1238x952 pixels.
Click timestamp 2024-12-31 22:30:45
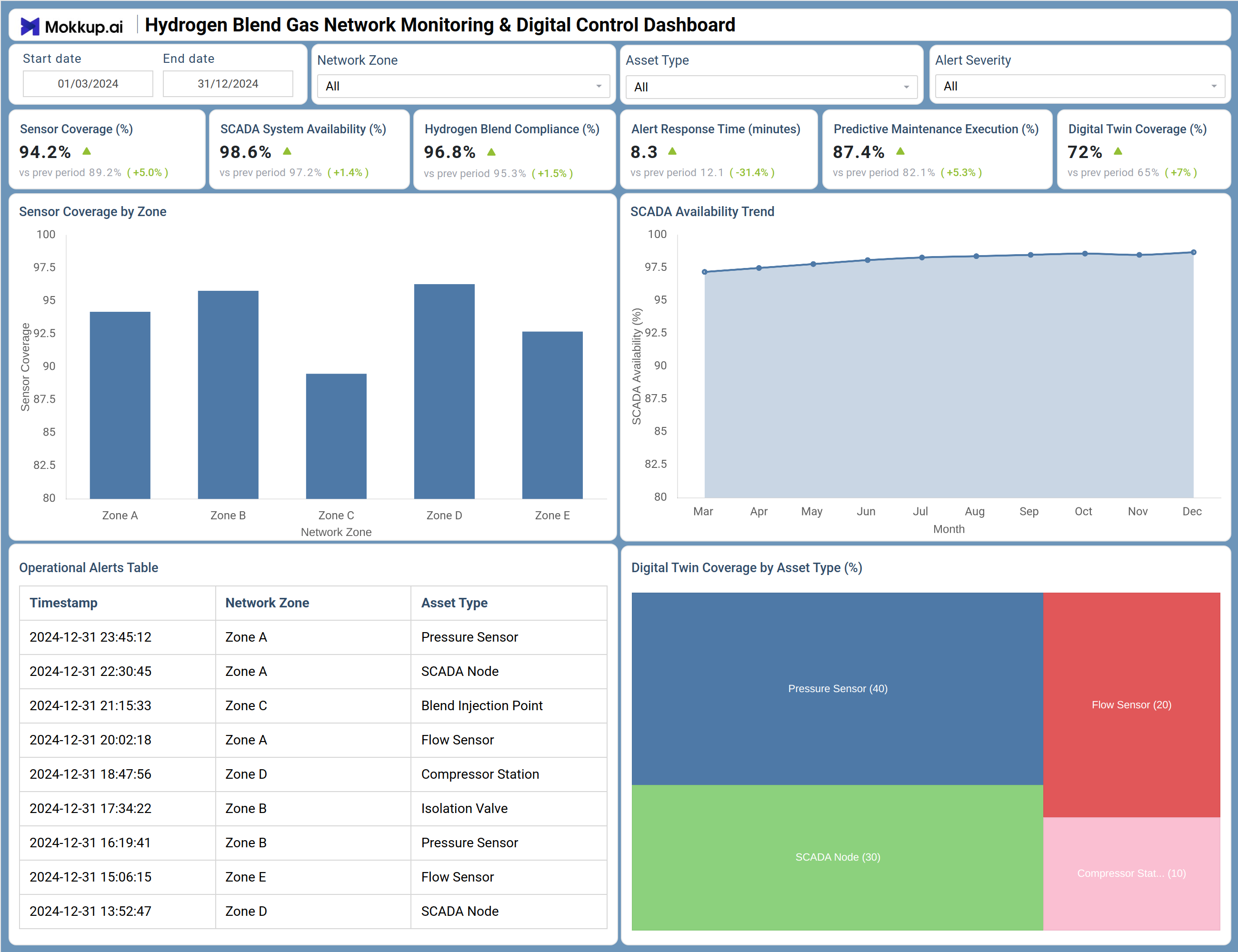90,672
